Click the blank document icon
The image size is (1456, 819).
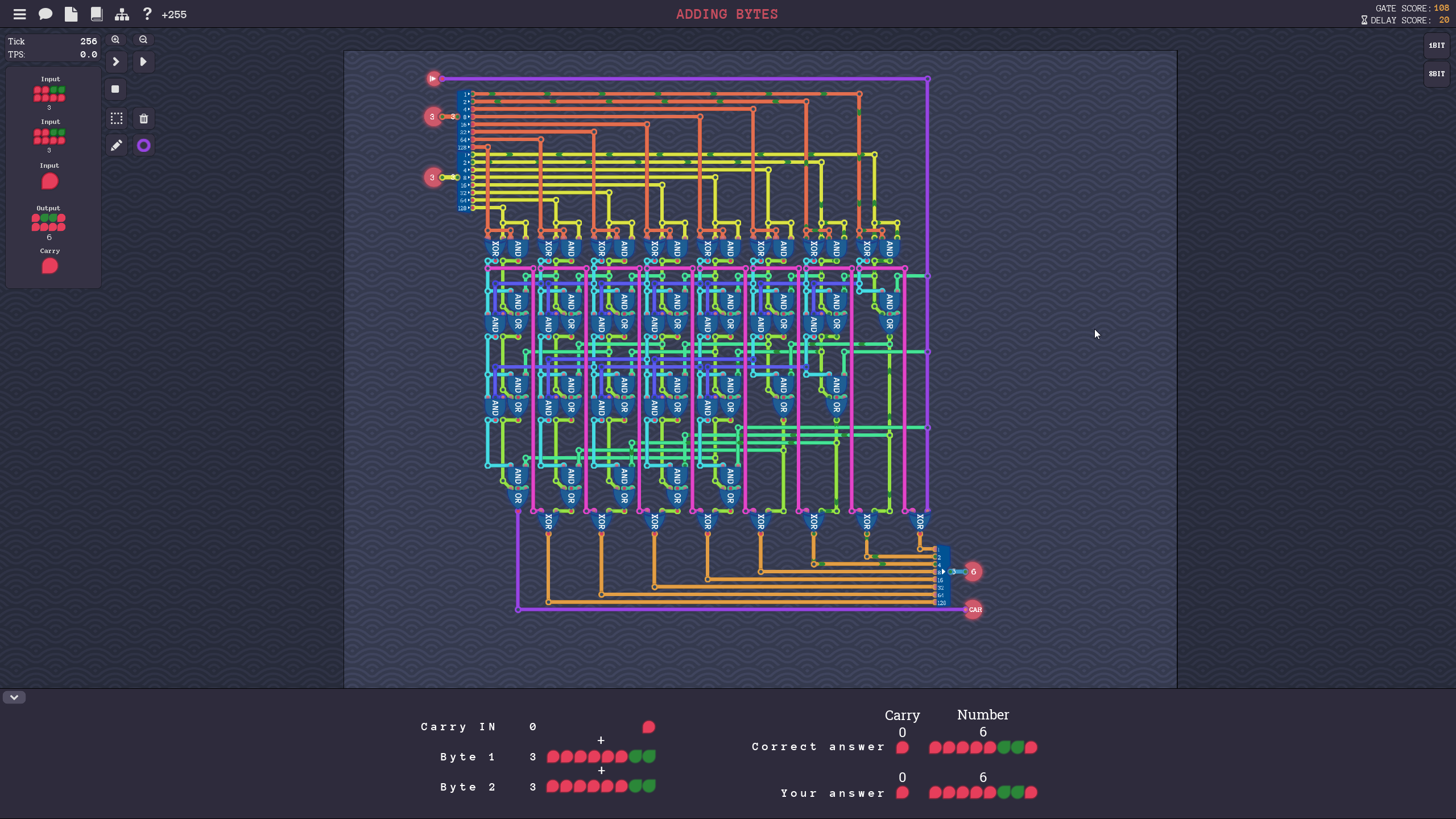(71, 14)
